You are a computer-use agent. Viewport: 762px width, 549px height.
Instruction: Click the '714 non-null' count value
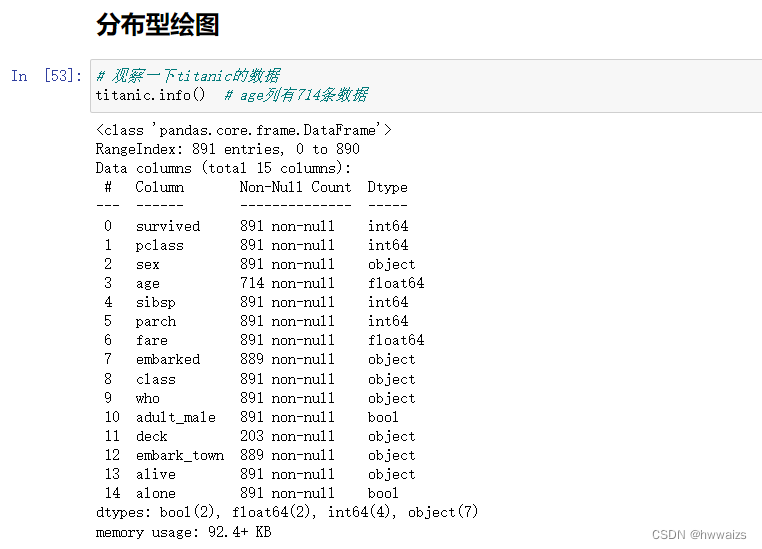point(287,283)
